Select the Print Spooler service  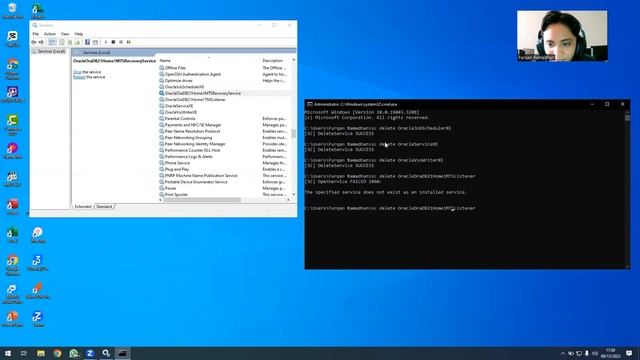tap(224, 194)
